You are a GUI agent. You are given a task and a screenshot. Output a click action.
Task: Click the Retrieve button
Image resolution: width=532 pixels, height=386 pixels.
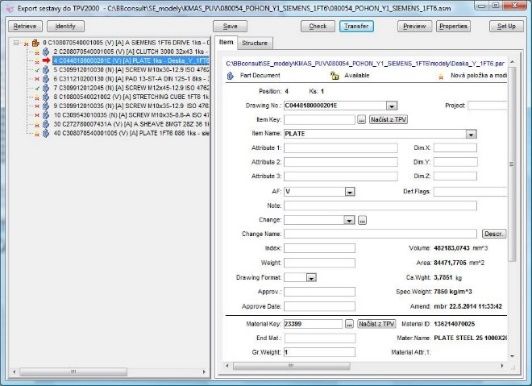pos(25,26)
